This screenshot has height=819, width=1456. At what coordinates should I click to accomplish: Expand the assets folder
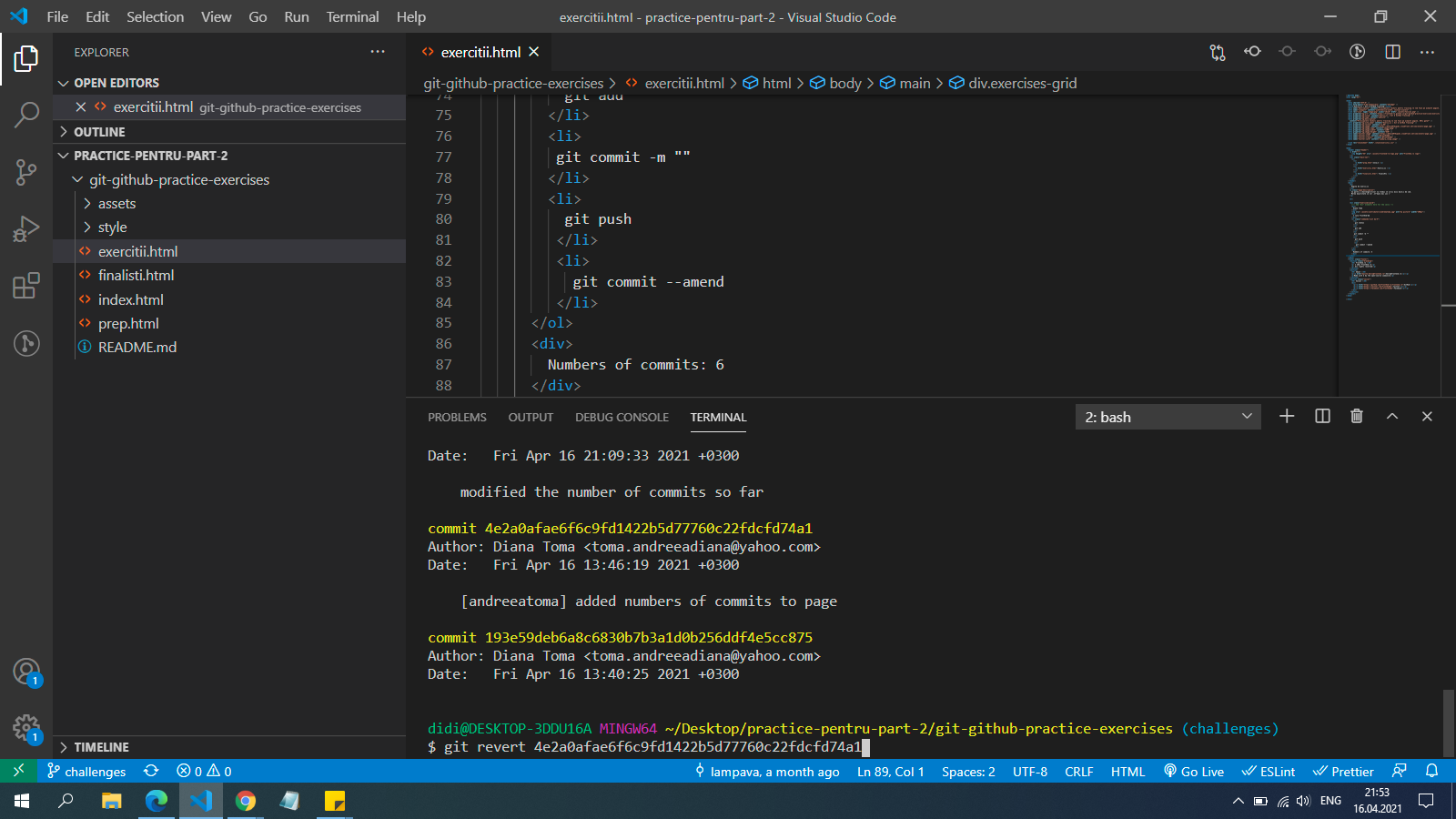click(x=116, y=204)
